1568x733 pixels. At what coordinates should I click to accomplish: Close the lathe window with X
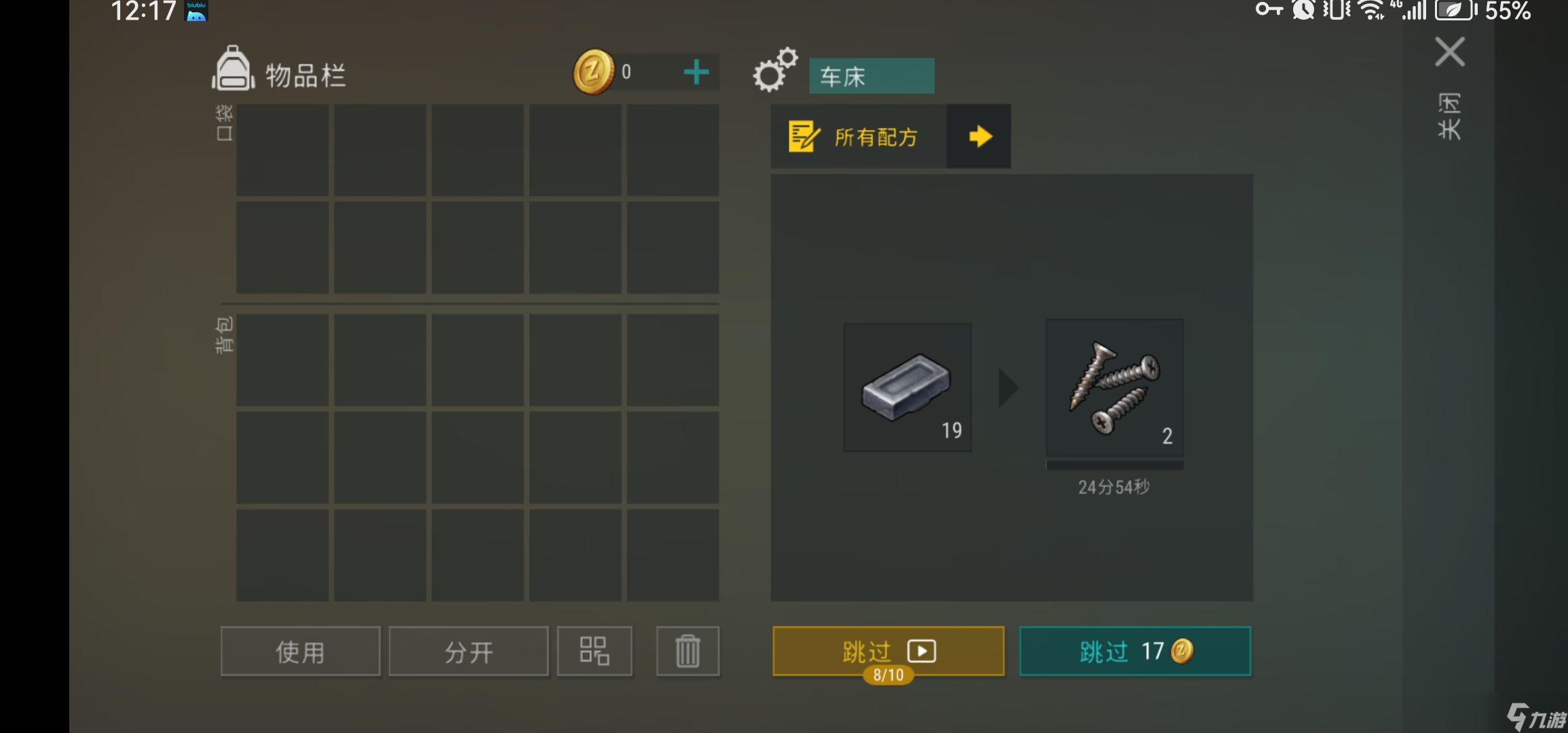1450,52
